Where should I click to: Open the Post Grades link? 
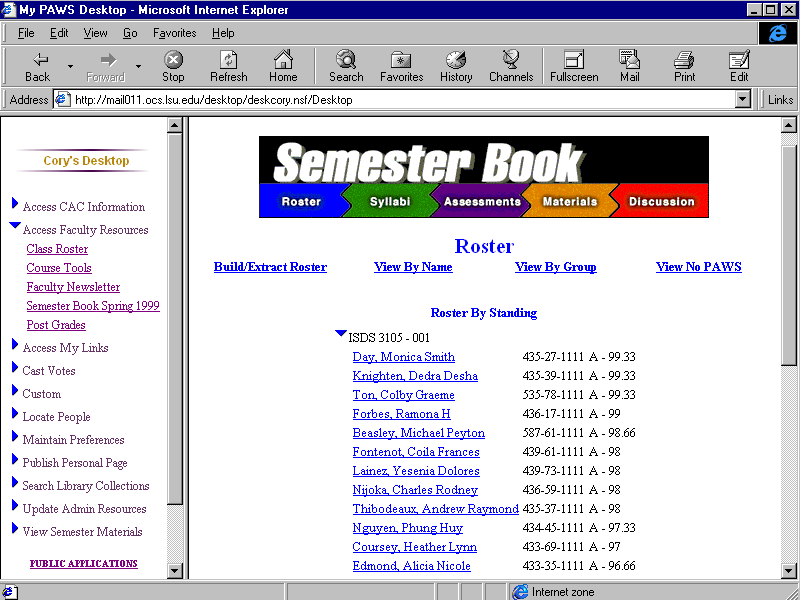[56, 324]
